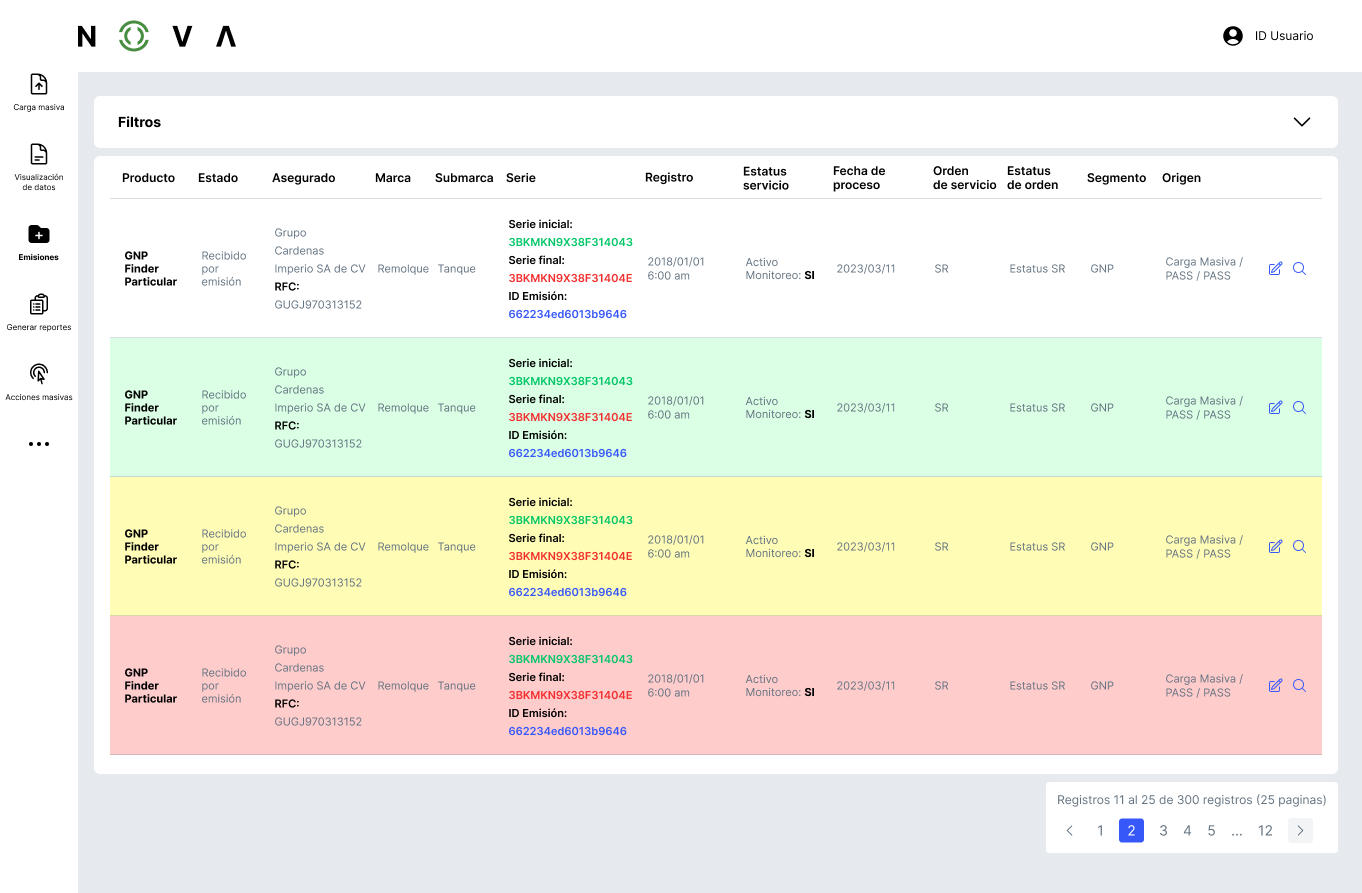The height and width of the screenshot is (893, 1362).
Task: Open the ID Emisión link in yellow row
Action: pyautogui.click(x=567, y=592)
